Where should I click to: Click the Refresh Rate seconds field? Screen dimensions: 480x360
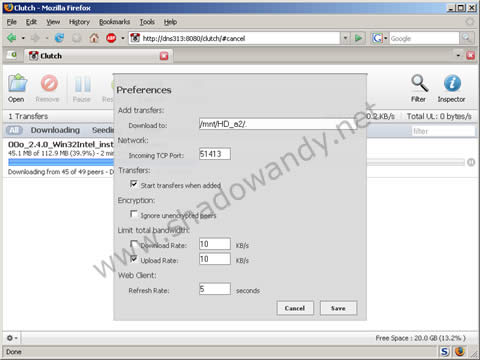215,289
